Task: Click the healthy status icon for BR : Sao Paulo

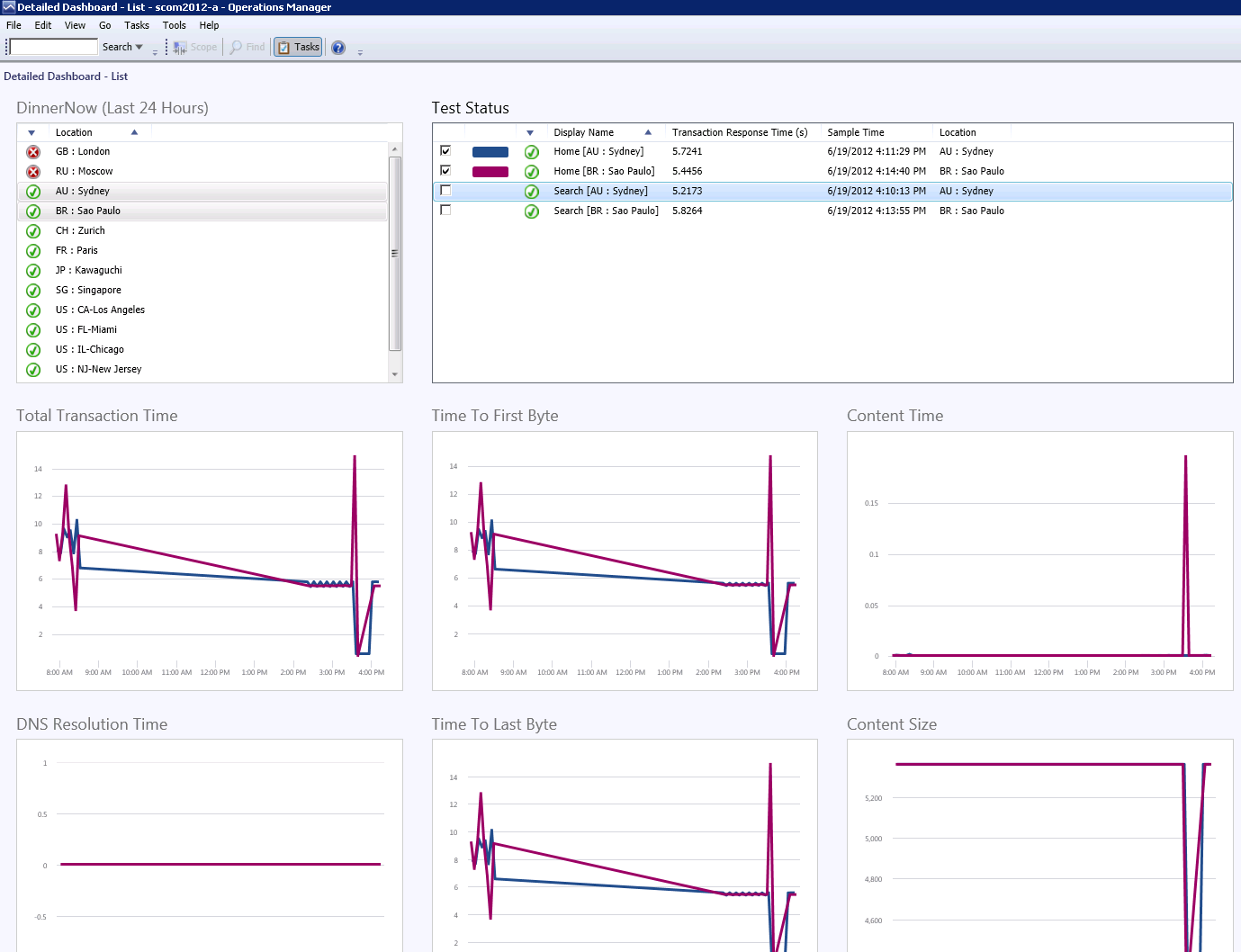Action: pos(33,211)
